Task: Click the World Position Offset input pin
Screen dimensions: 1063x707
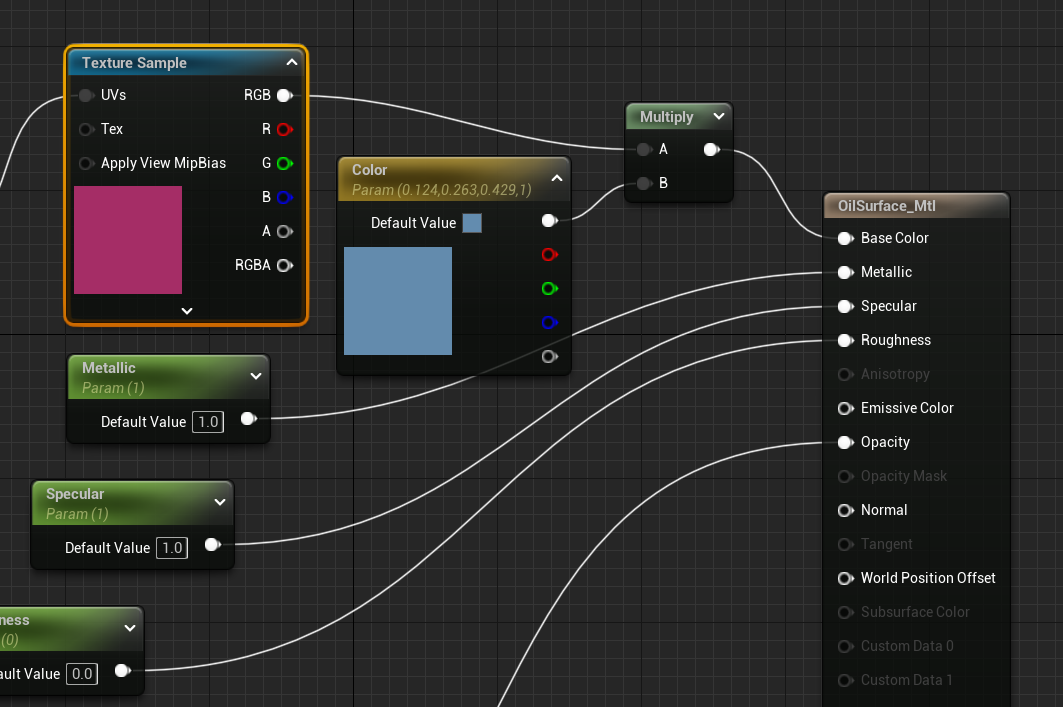Action: point(845,578)
